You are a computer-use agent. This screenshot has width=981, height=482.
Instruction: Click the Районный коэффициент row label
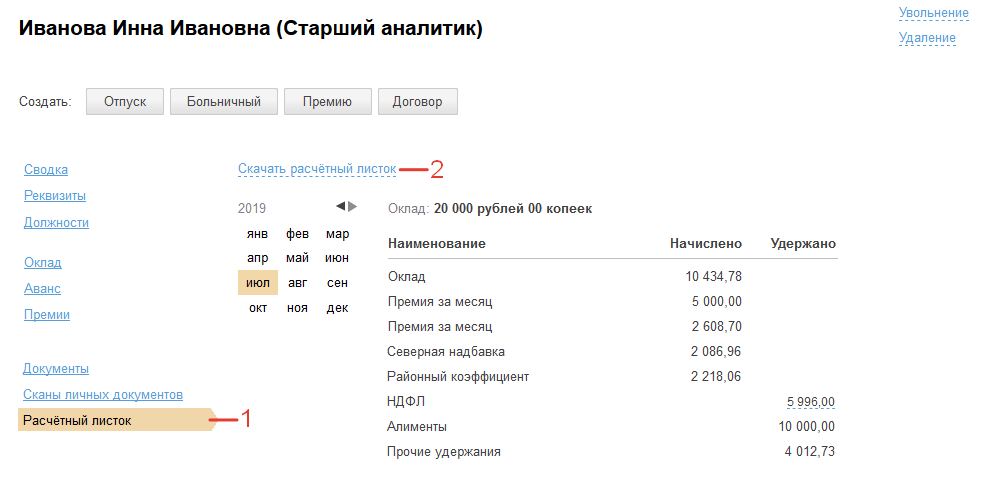click(x=459, y=377)
